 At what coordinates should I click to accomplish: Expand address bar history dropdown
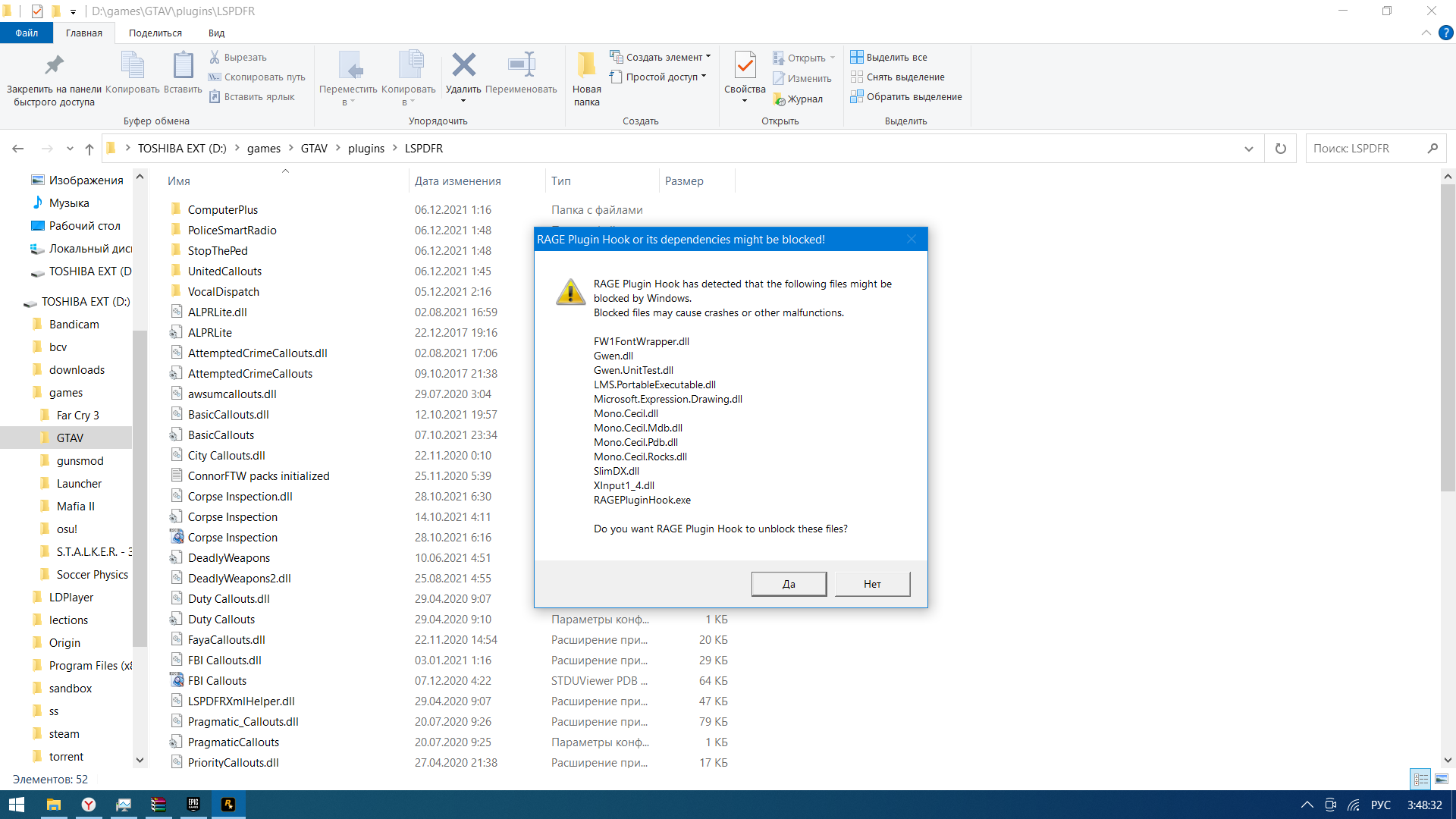(1249, 149)
